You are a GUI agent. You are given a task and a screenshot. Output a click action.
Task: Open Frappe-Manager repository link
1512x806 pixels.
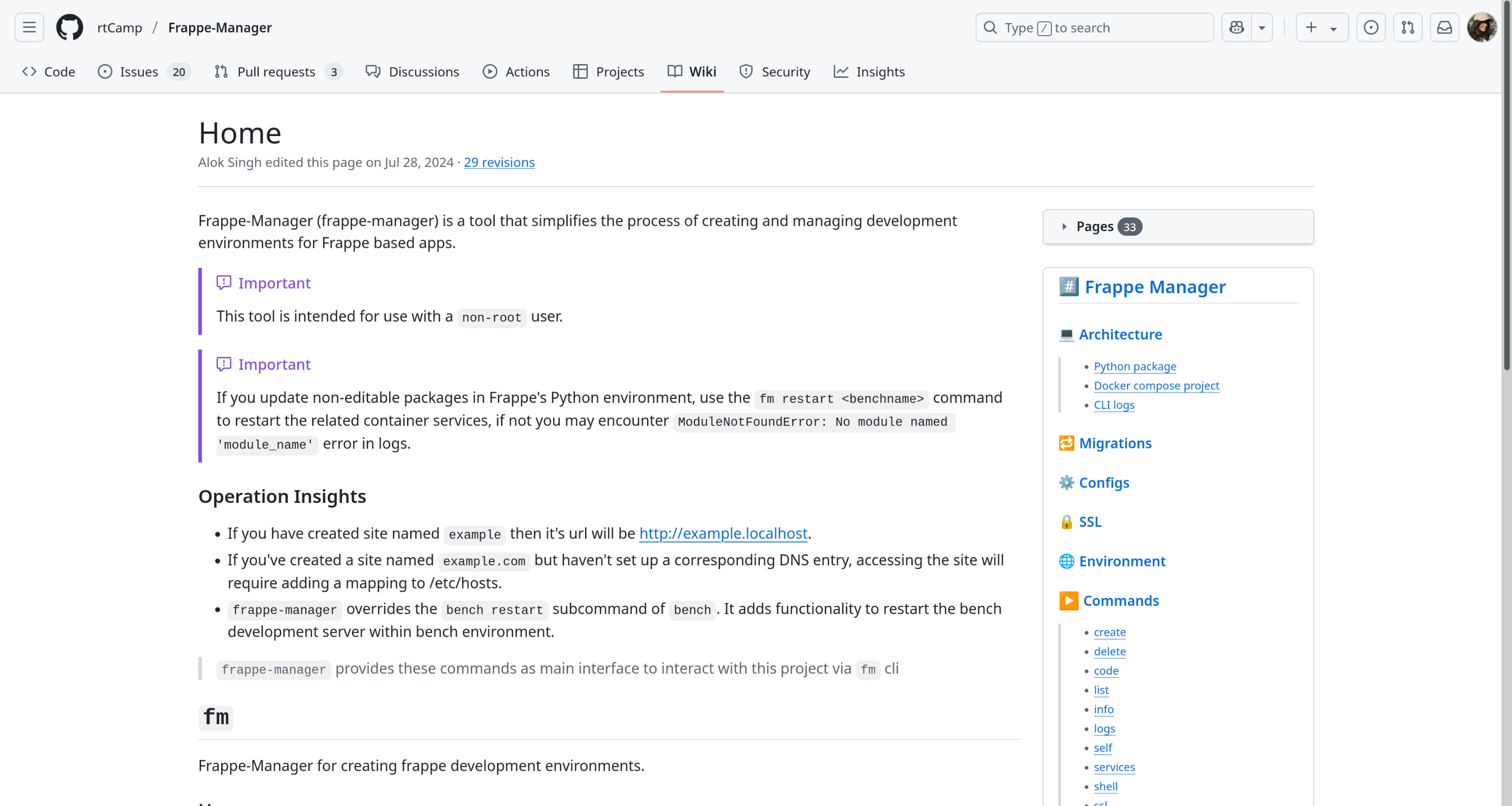(x=220, y=28)
